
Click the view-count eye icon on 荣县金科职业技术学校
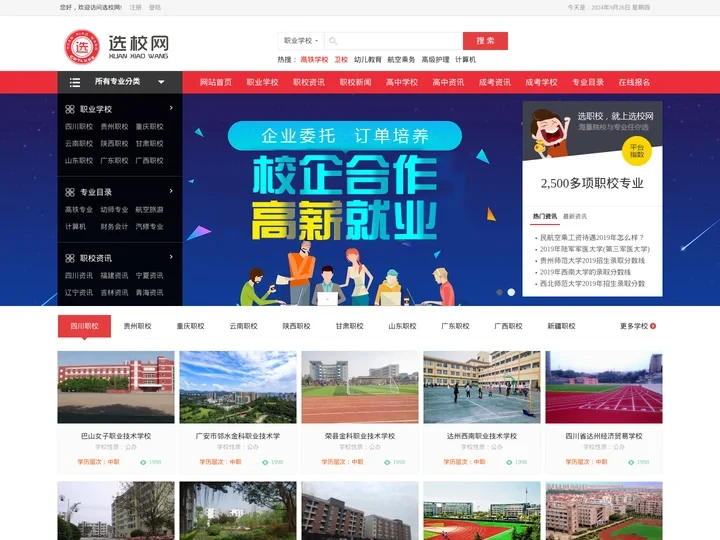pos(387,462)
